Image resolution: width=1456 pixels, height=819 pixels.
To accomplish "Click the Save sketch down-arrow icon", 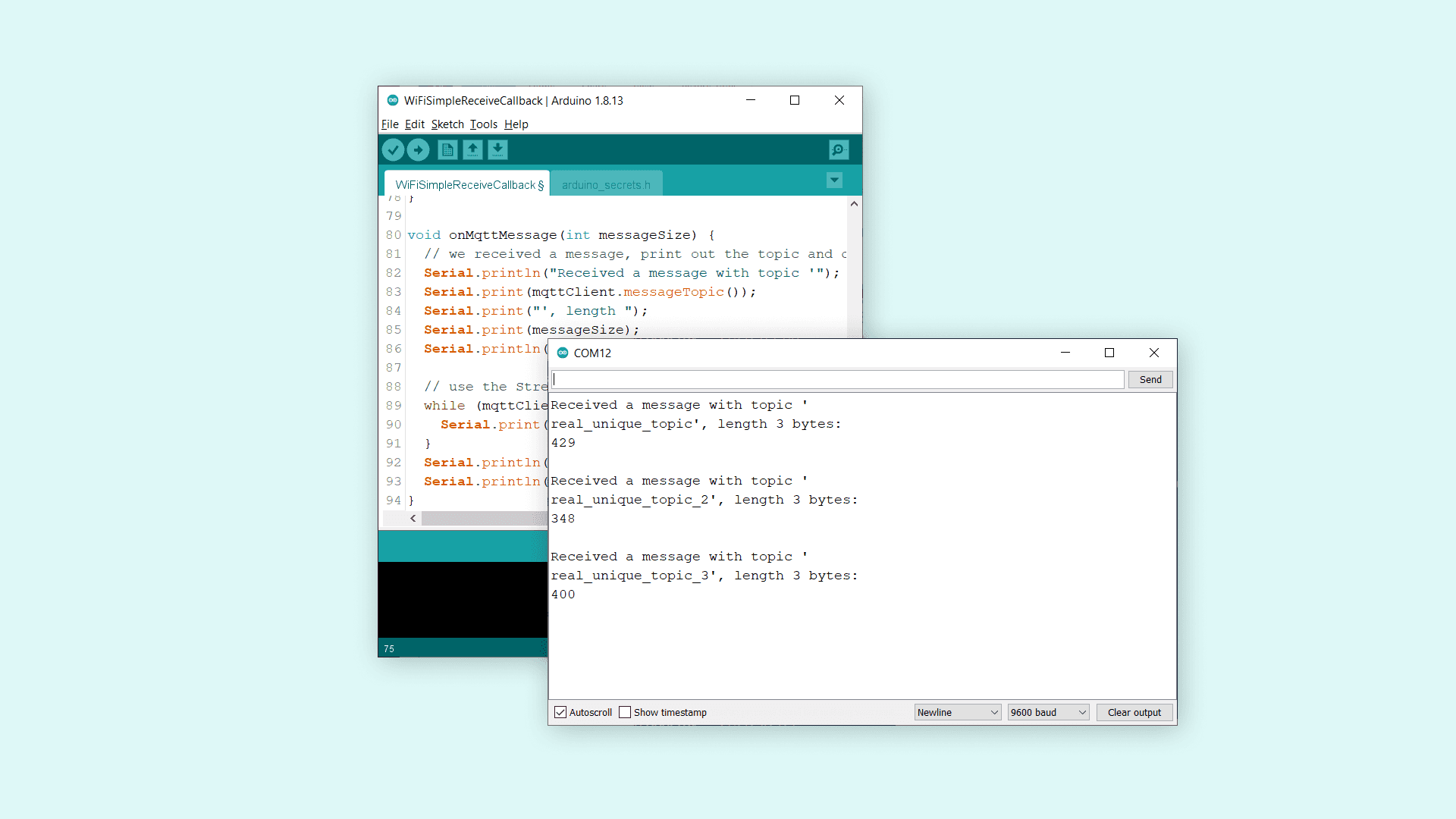I will tap(497, 150).
